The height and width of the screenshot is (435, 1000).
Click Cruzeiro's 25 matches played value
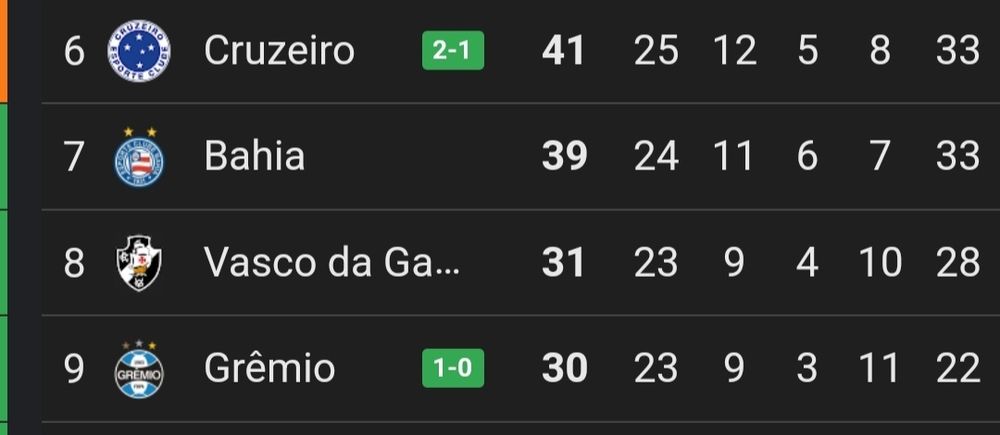click(656, 50)
